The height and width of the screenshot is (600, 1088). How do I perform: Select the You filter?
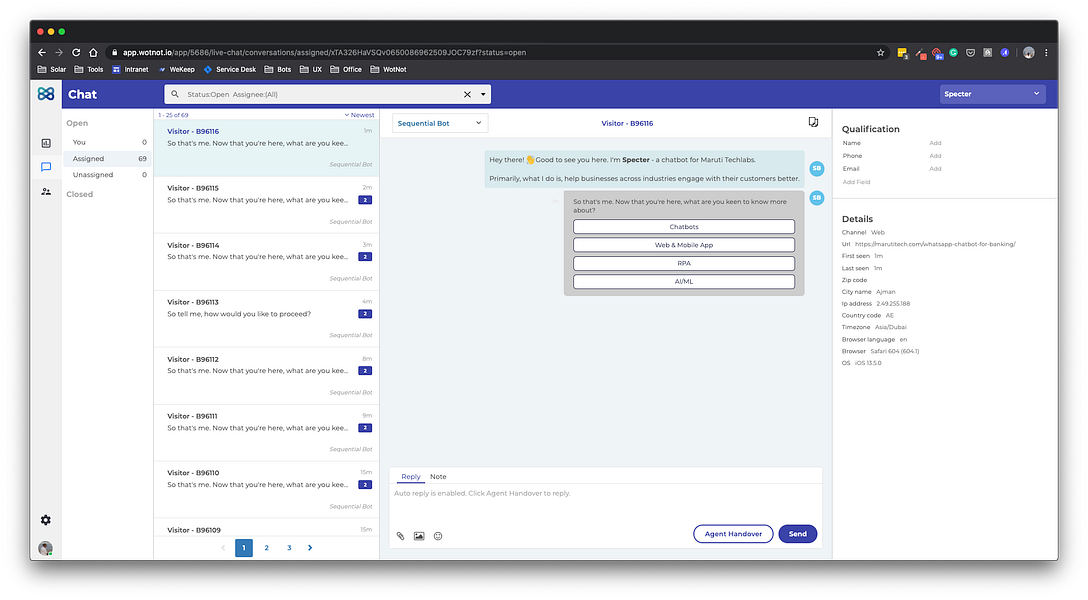point(108,142)
